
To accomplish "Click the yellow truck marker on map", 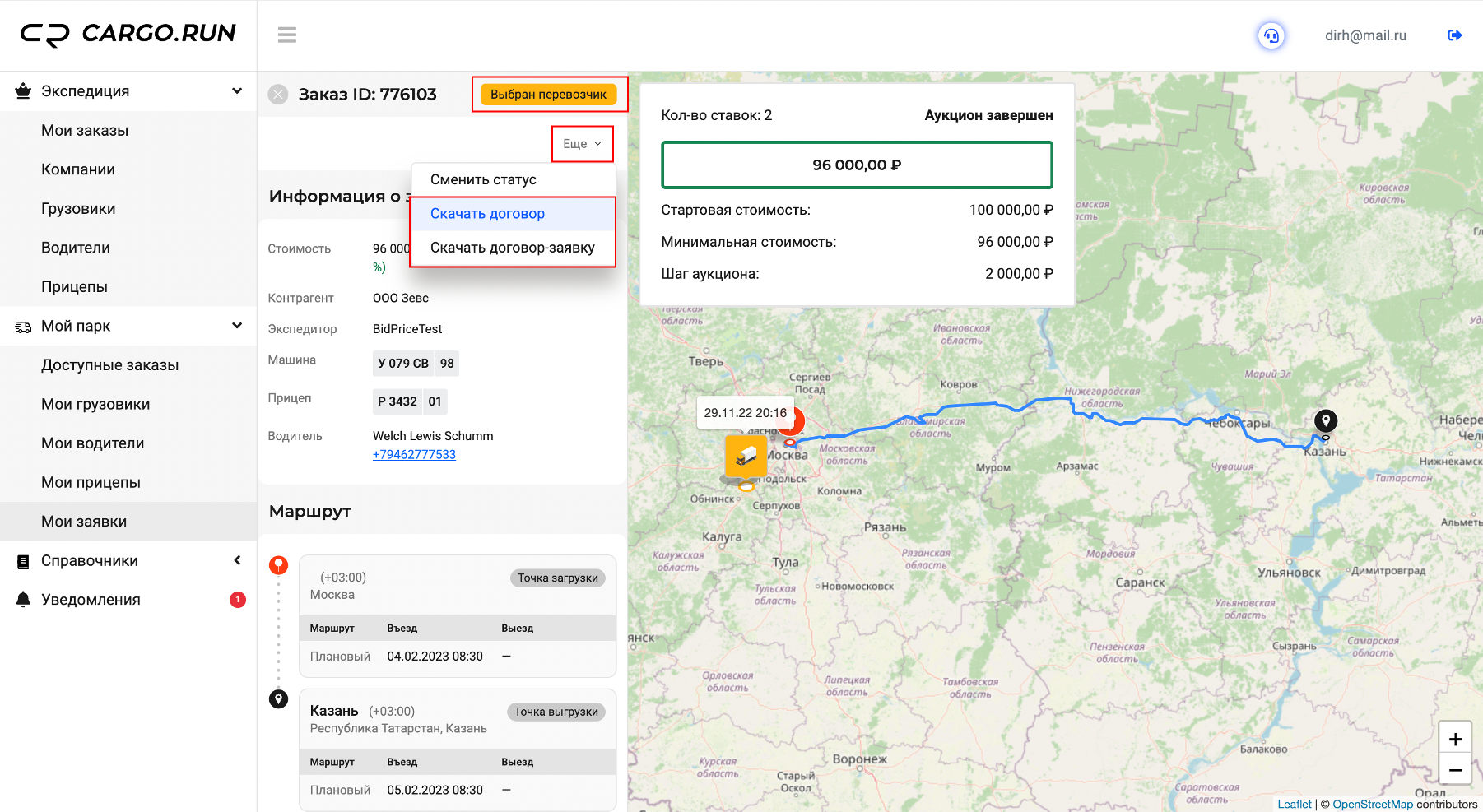I will click(746, 457).
